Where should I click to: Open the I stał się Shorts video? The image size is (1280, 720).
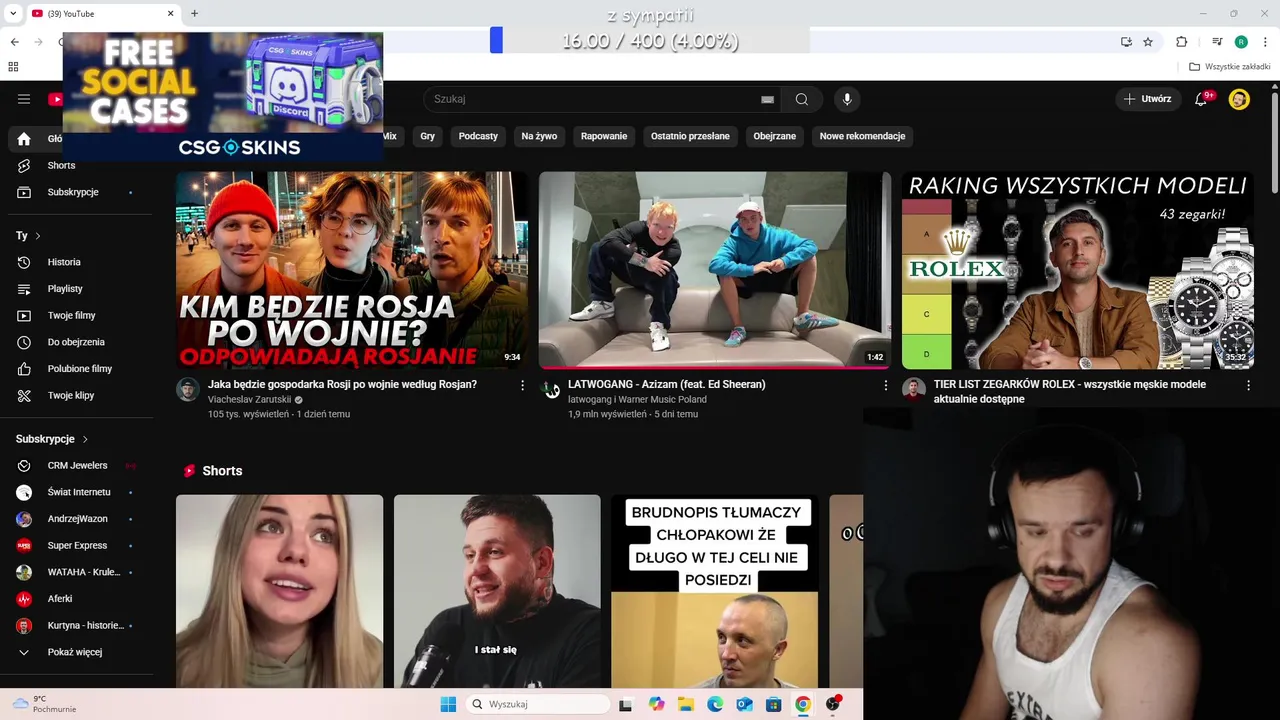(497, 591)
